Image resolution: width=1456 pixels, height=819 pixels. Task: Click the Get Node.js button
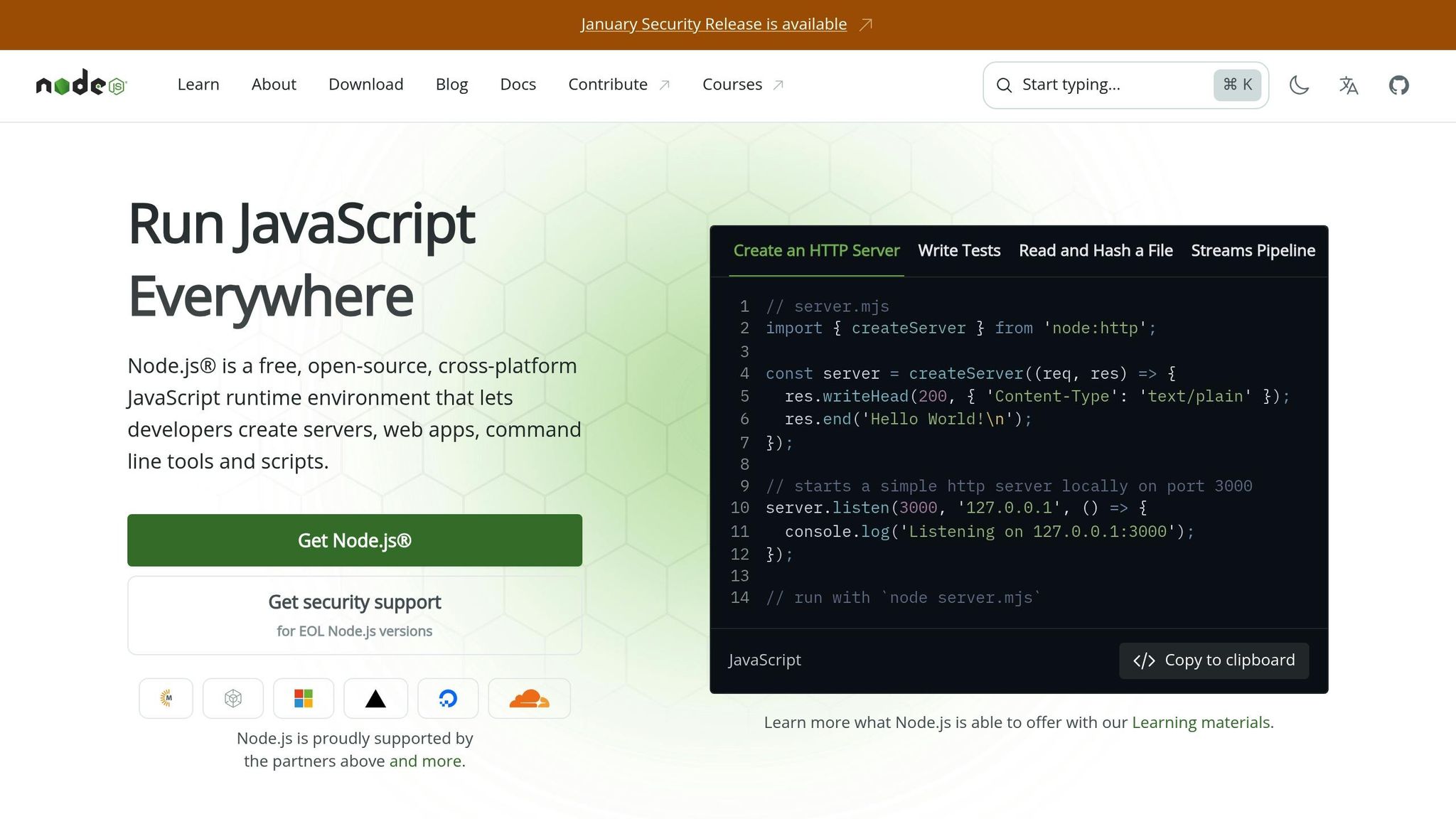(x=354, y=540)
